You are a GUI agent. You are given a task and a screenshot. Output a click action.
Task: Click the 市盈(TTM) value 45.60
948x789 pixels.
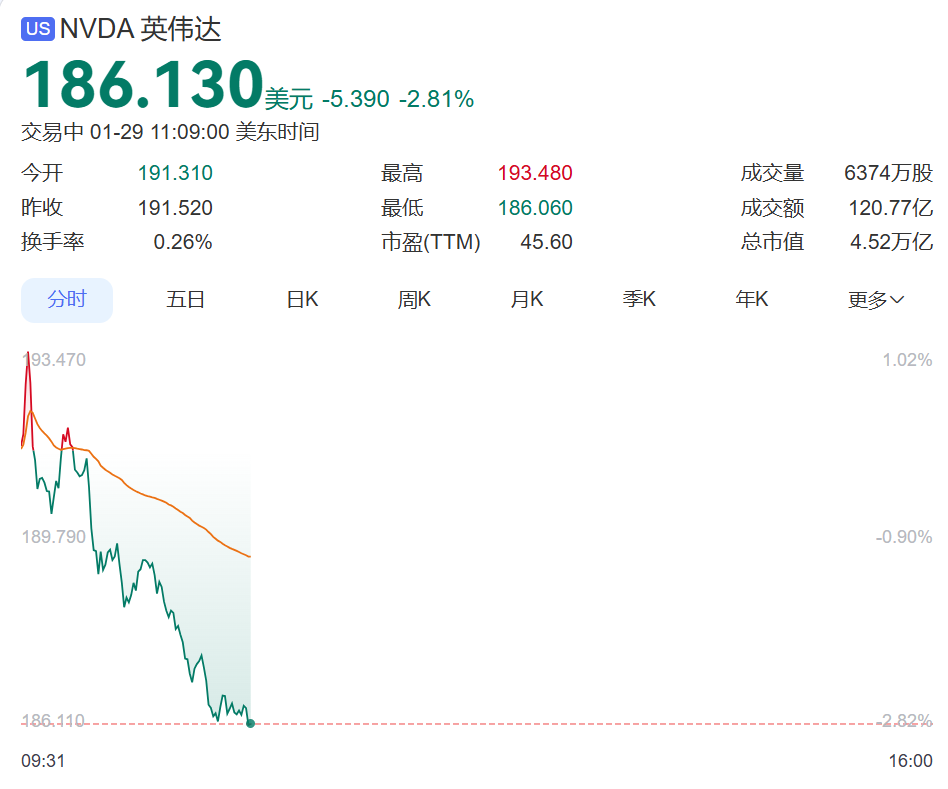(546, 242)
